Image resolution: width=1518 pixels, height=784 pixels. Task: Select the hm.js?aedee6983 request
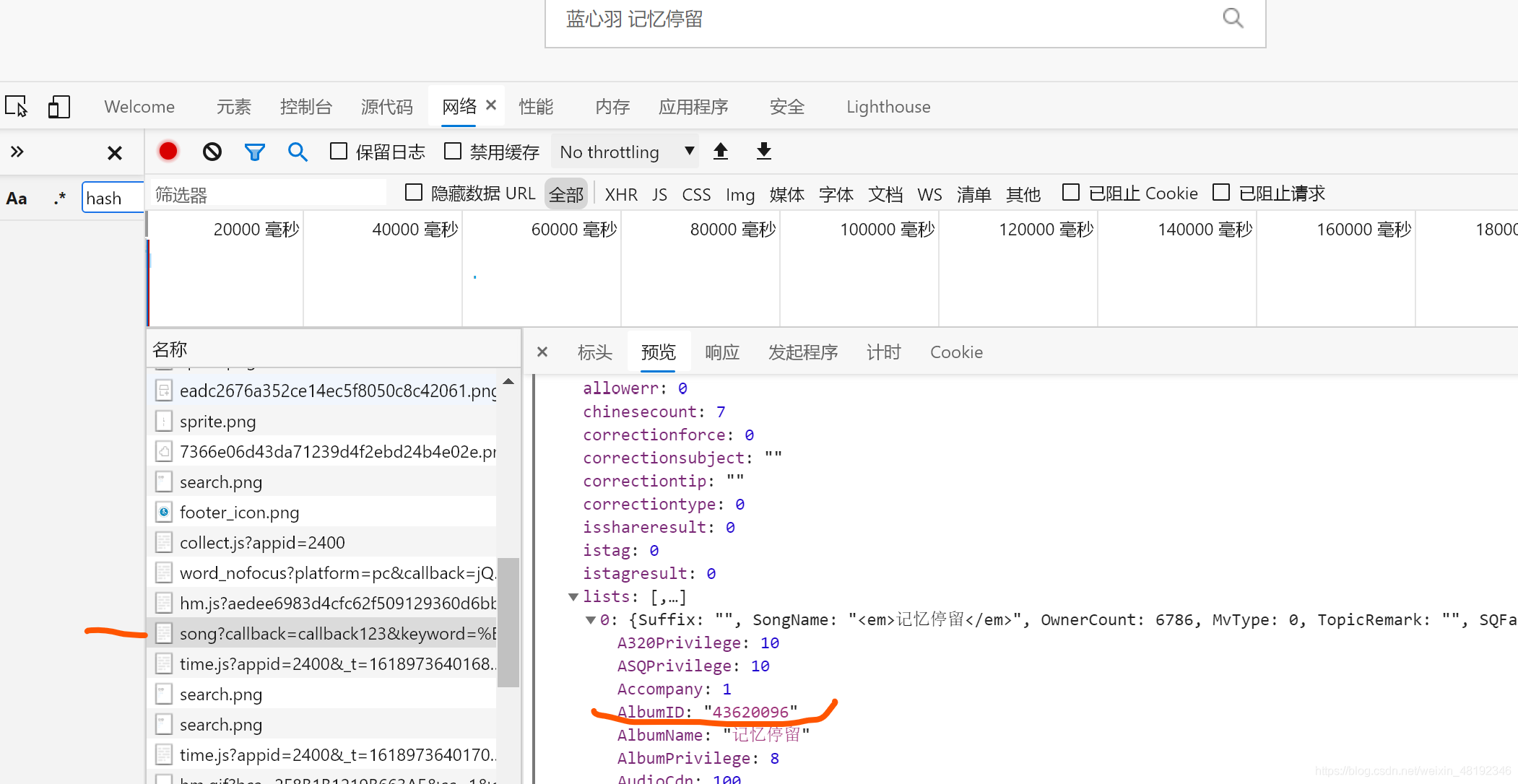[322, 603]
